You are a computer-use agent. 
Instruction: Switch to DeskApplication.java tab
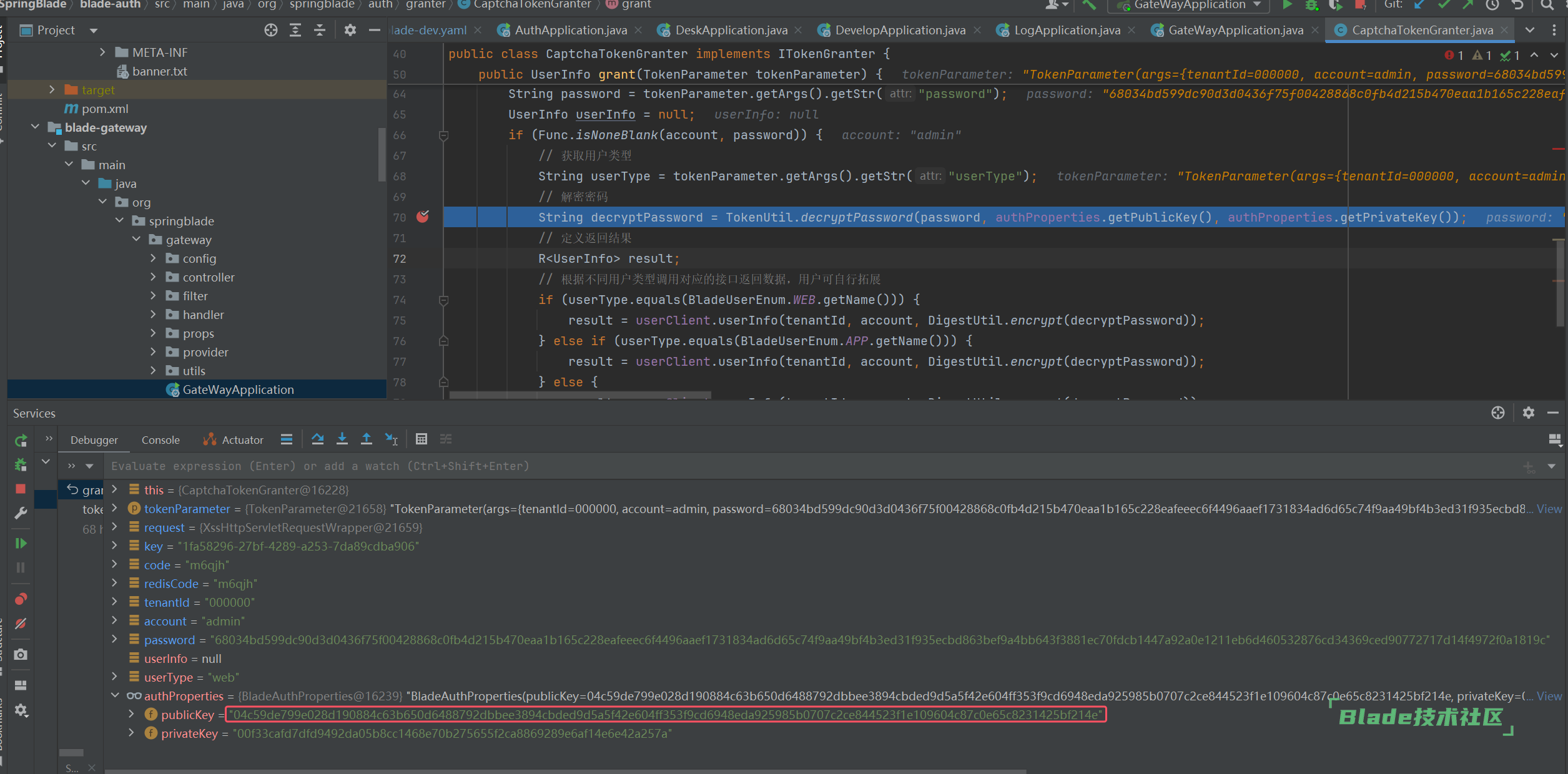(731, 30)
